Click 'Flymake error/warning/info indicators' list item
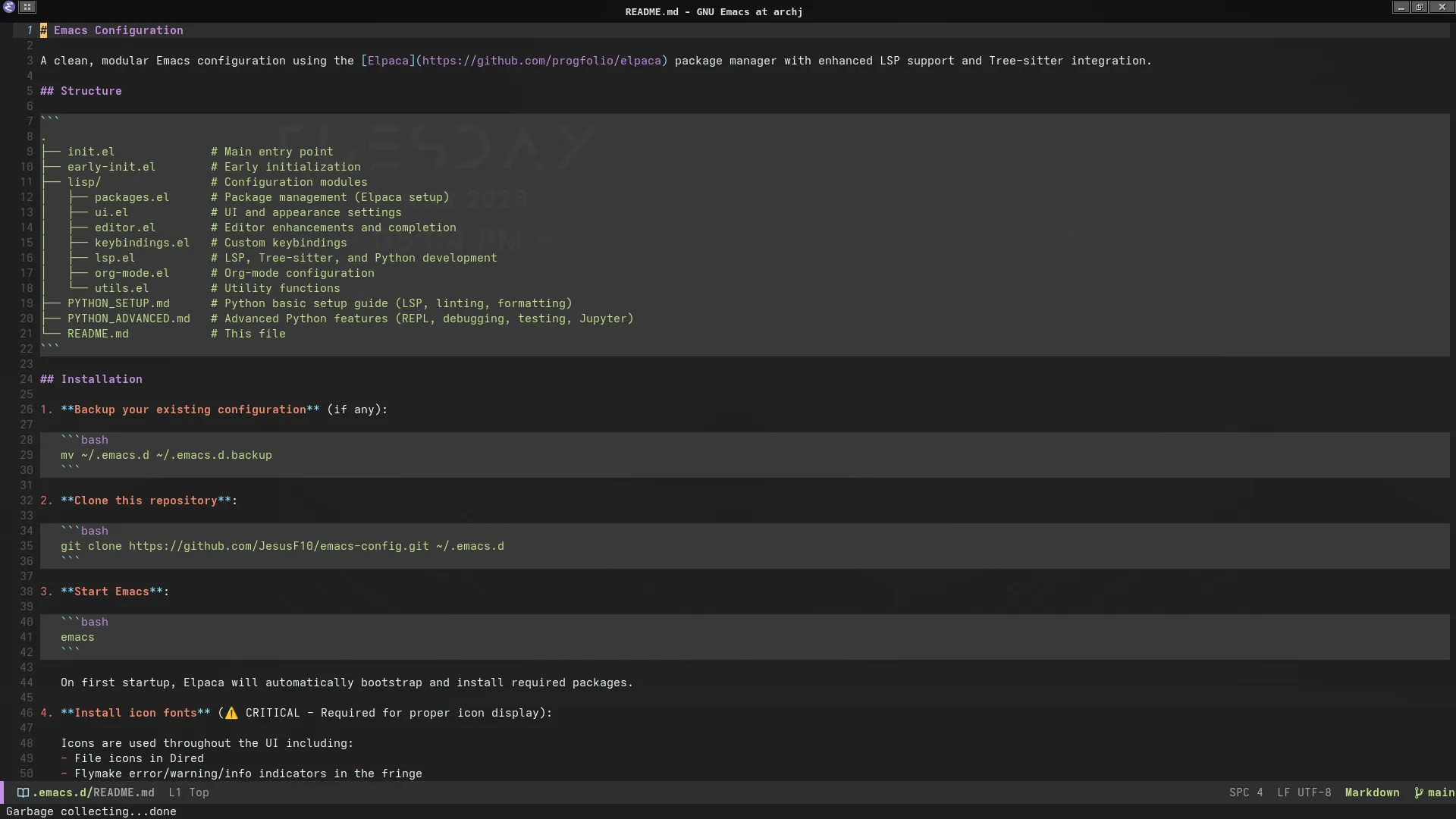The width and height of the screenshot is (1456, 819). (248, 773)
